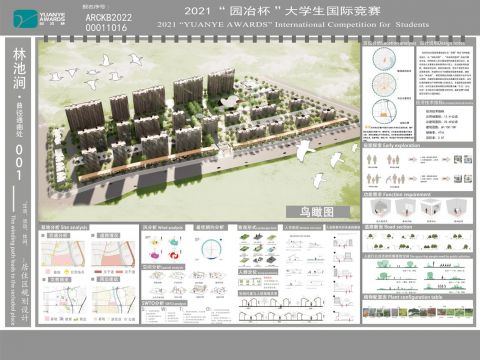The width and height of the screenshot is (480, 360).
Task: Click the red wind analysis diagram
Action: click(x=174, y=255)
